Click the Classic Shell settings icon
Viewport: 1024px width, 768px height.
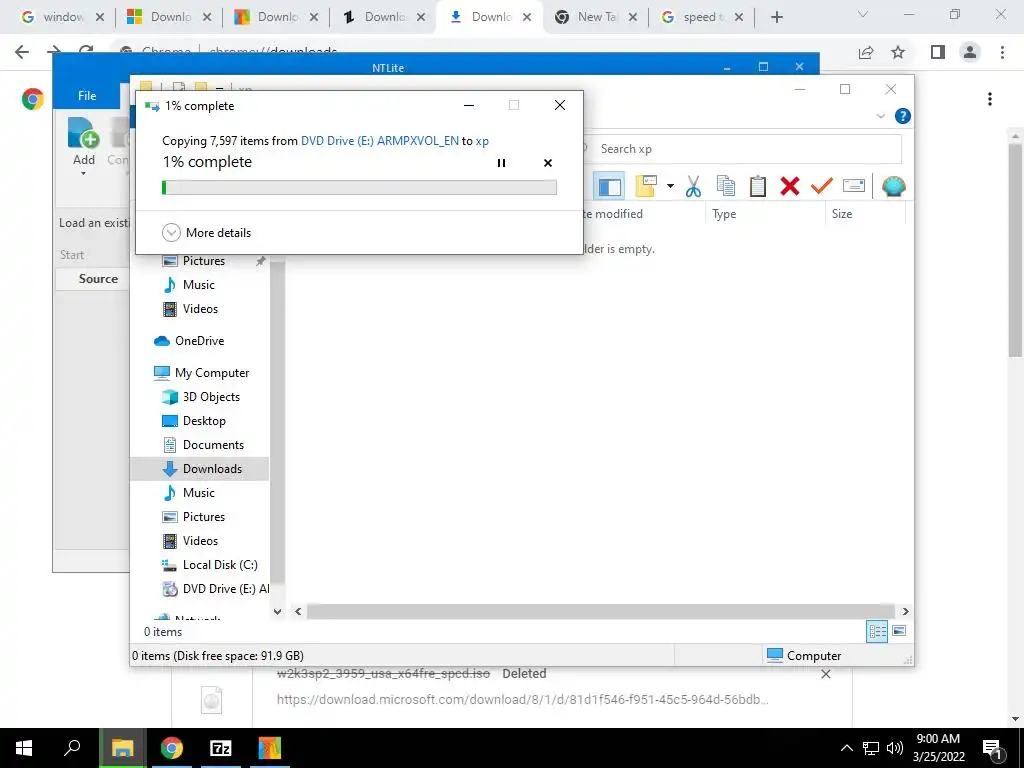tap(893, 186)
